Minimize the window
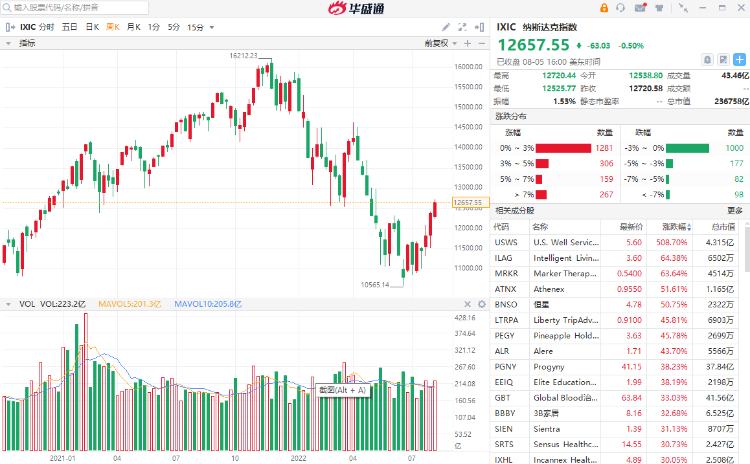The height and width of the screenshot is (464, 750). pos(703,8)
